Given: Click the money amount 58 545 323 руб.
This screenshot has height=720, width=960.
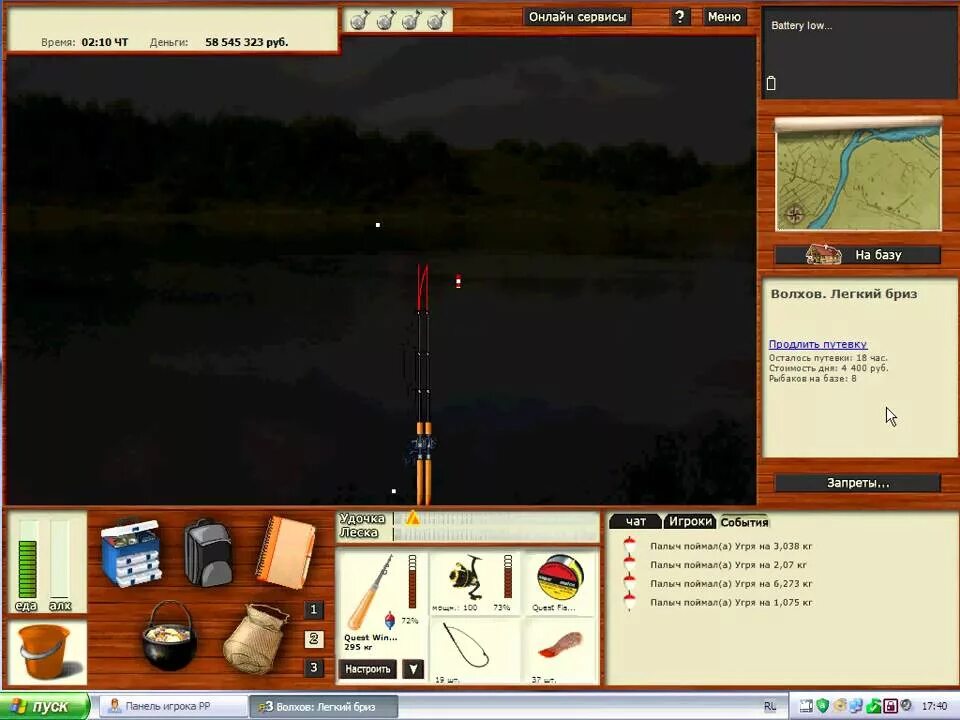Looking at the screenshot, I should 247,42.
